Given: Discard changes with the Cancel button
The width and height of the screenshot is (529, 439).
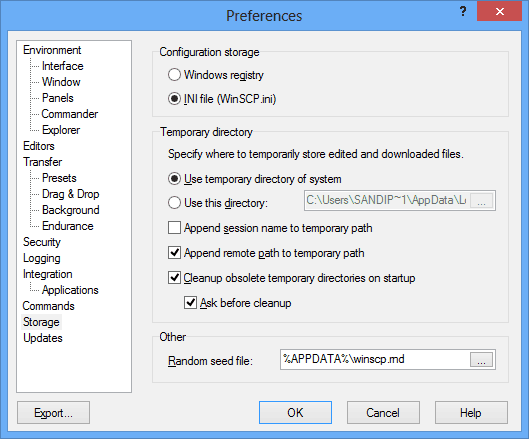Looking at the screenshot, I should 383,412.
